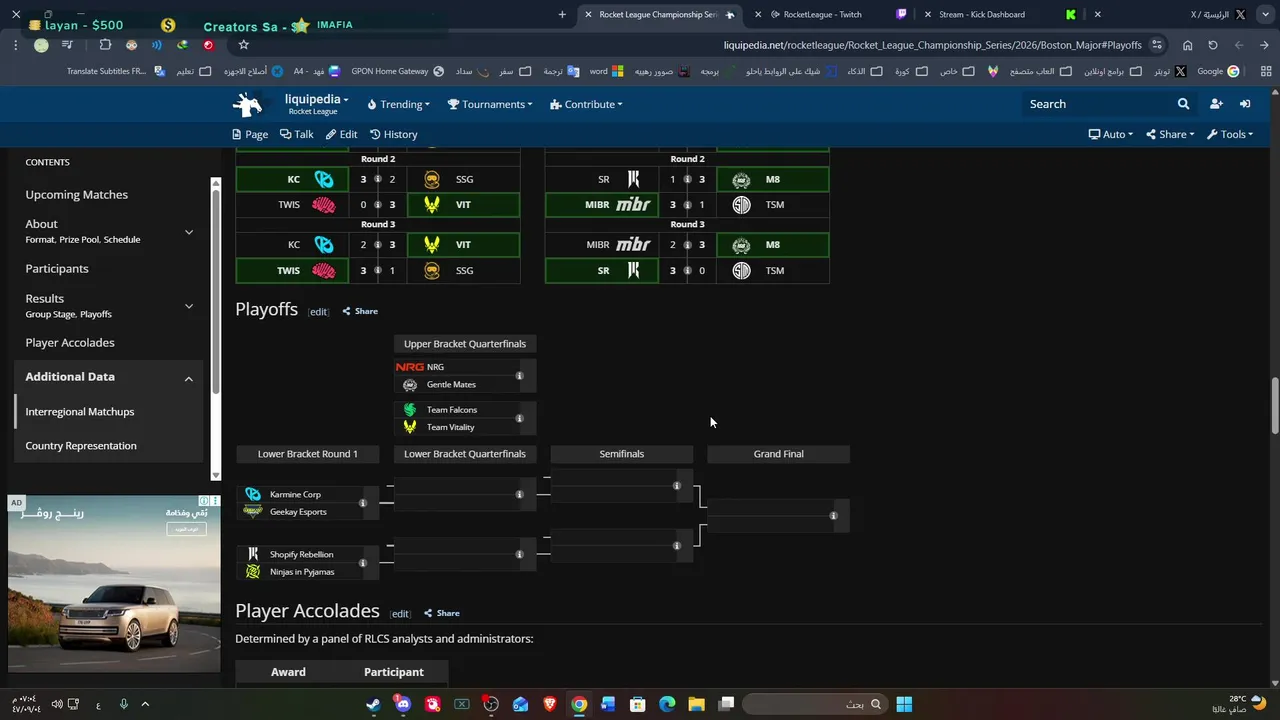Click the browser home button
This screenshot has height=720, width=1280.
point(1187,45)
